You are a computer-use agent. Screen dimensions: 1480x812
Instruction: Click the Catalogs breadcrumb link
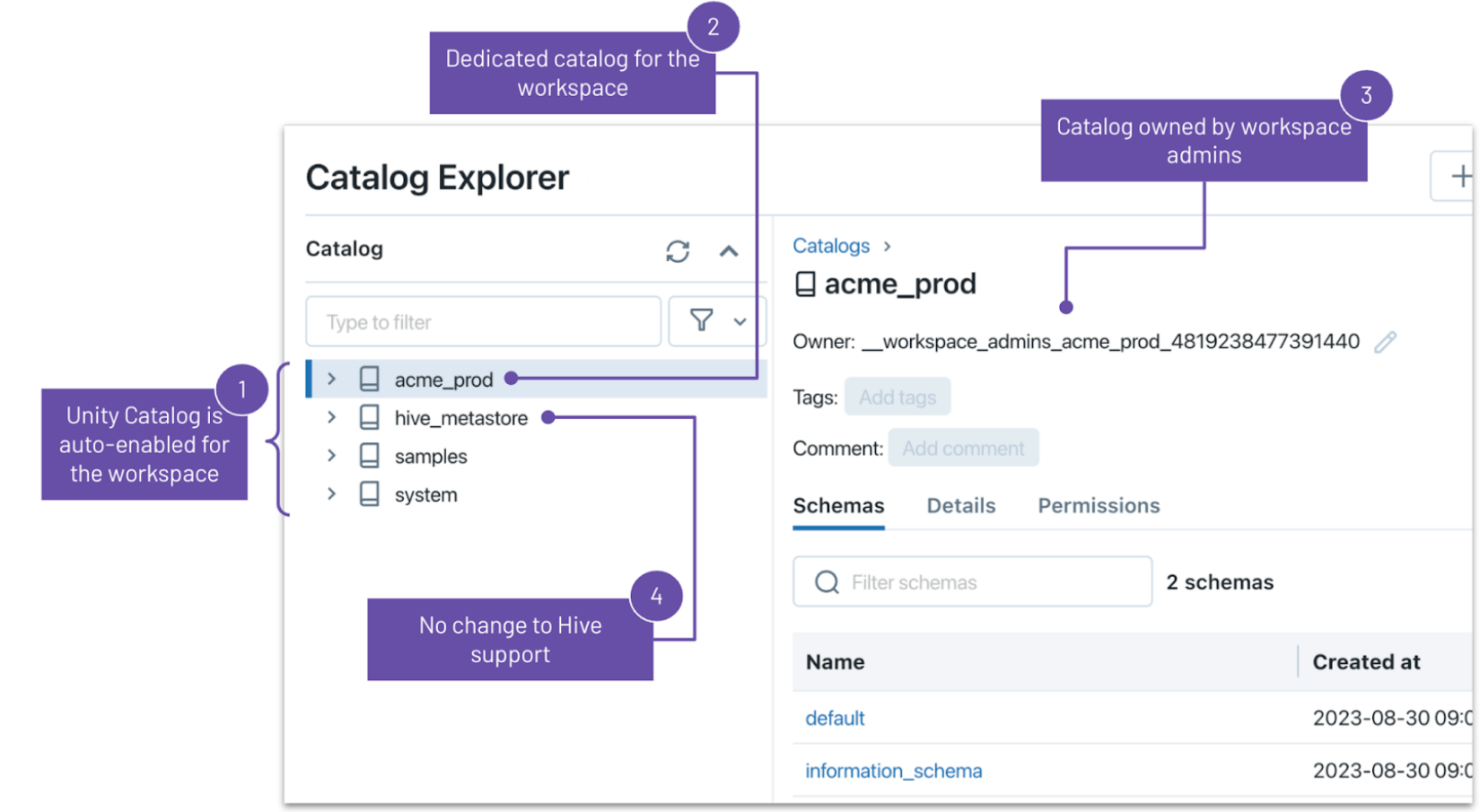(x=830, y=246)
